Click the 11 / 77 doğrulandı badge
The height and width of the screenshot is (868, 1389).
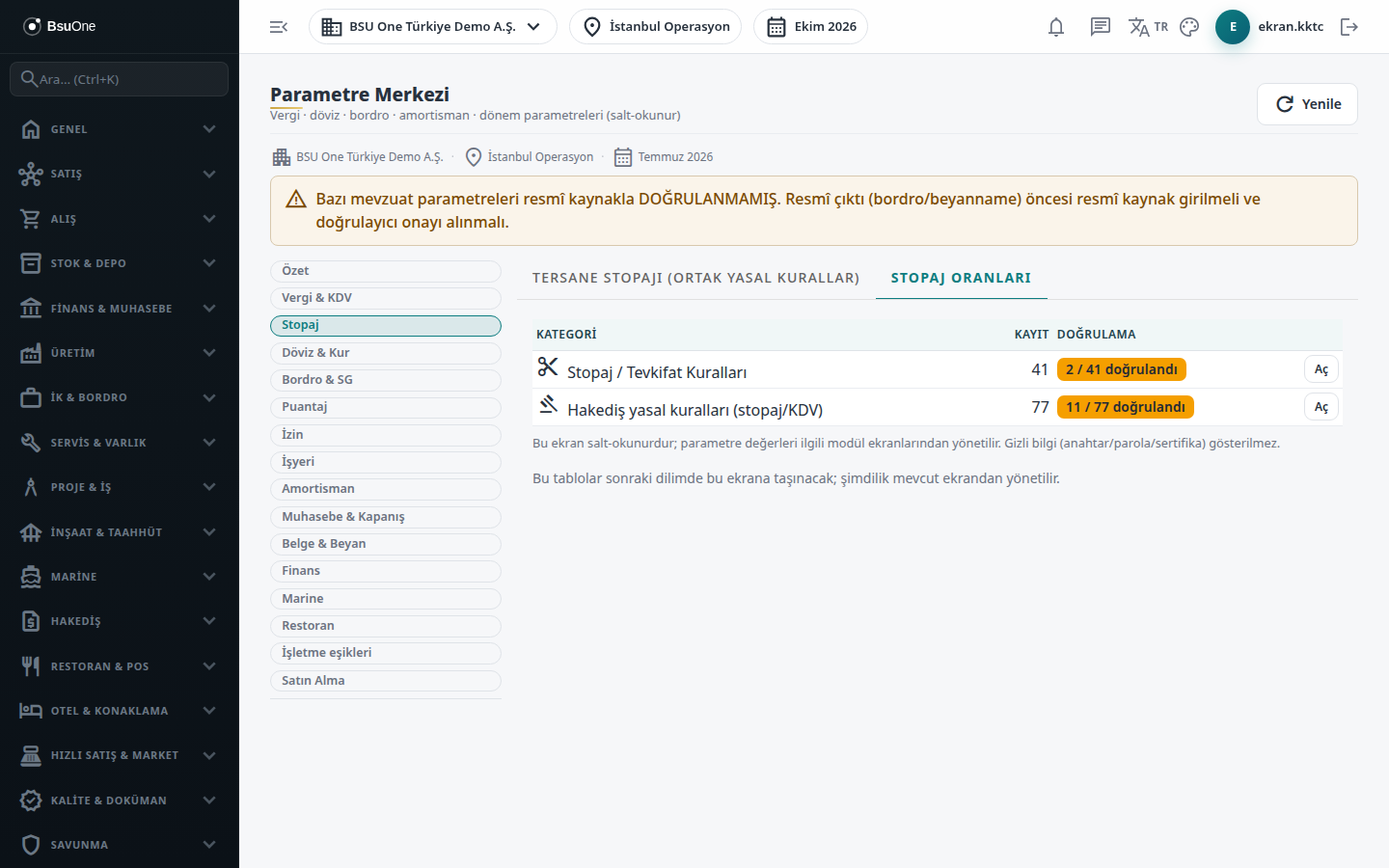point(1126,407)
